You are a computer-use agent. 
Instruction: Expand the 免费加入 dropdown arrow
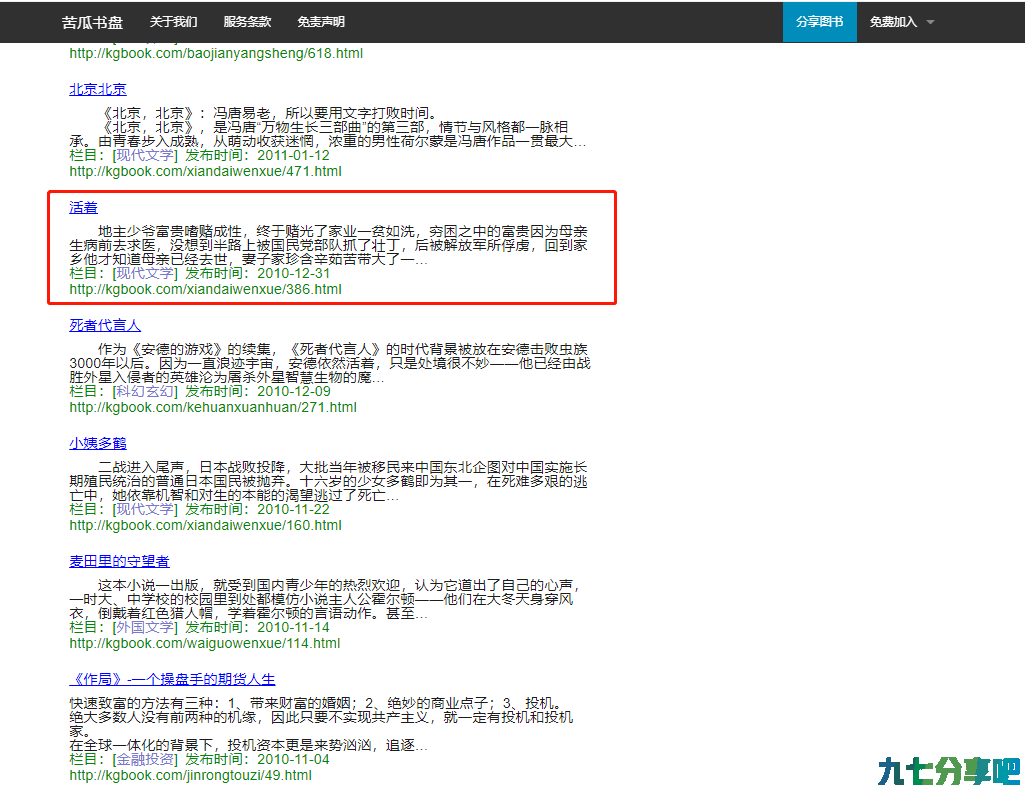pos(930,22)
